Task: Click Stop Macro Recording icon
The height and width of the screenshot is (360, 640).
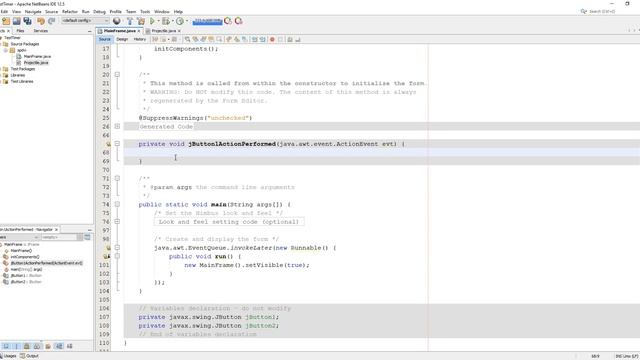Action: tap(280, 40)
